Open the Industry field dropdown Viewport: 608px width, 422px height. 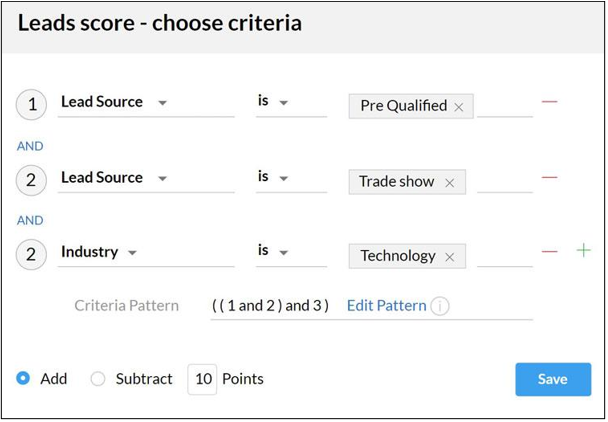pos(146,253)
